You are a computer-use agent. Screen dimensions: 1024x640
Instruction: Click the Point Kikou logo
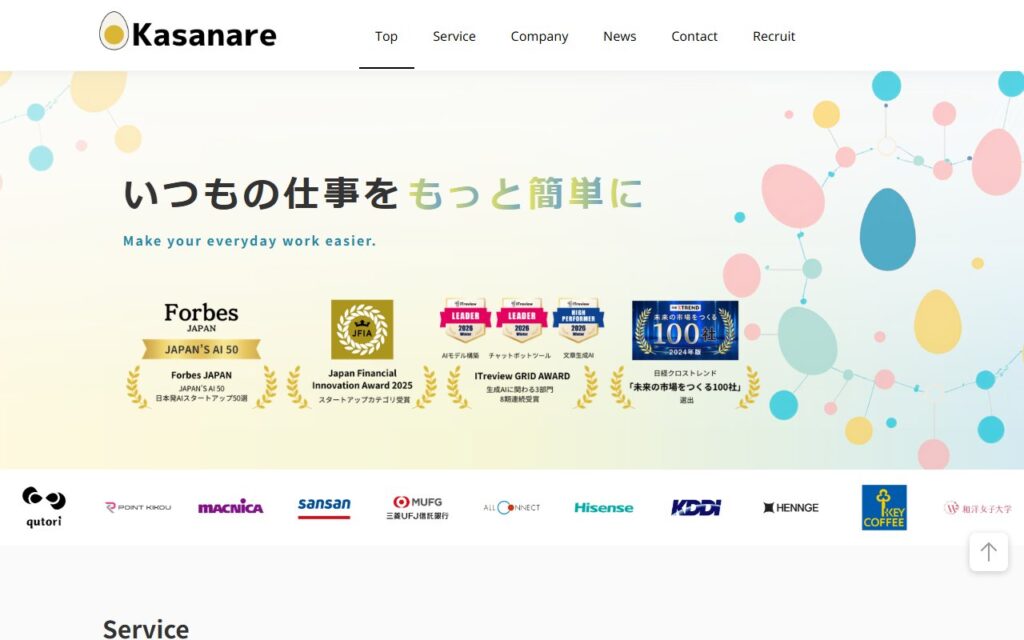point(138,507)
